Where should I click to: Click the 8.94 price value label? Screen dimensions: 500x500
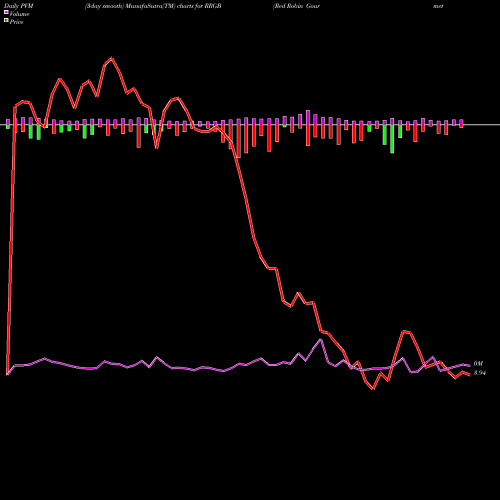pyautogui.click(x=480, y=373)
